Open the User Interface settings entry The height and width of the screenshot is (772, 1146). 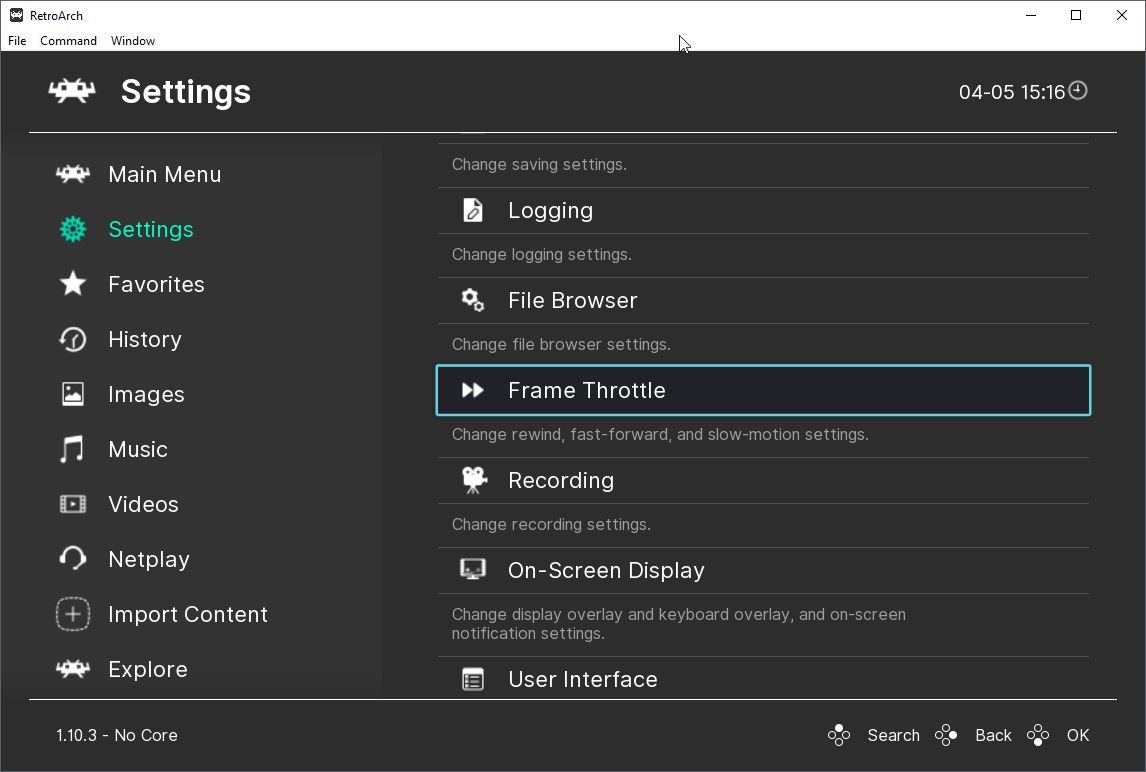(582, 679)
